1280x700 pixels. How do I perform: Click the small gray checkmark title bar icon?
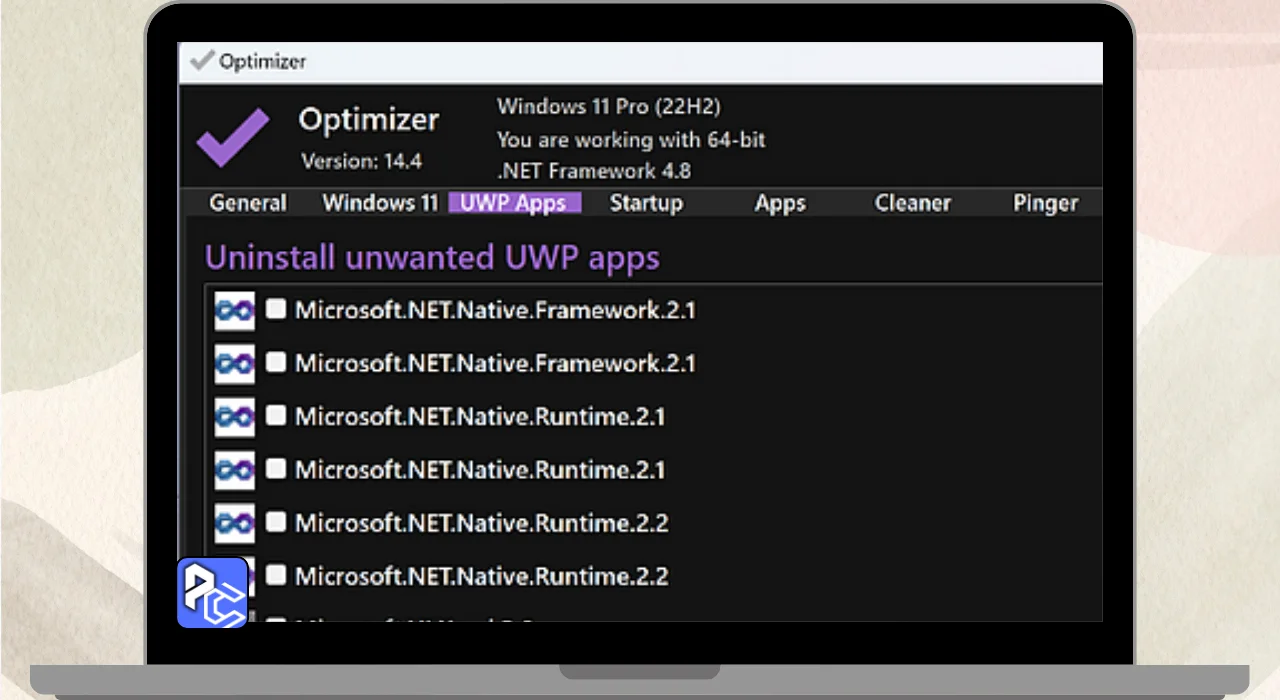[201, 61]
